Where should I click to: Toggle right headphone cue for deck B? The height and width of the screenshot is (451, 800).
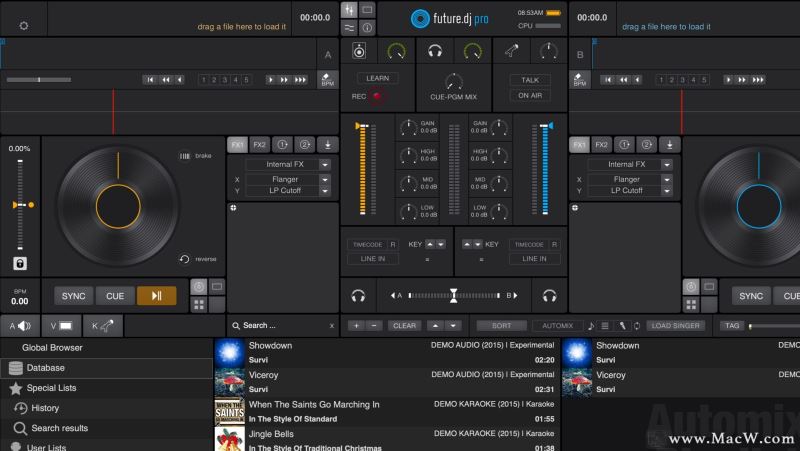(549, 295)
